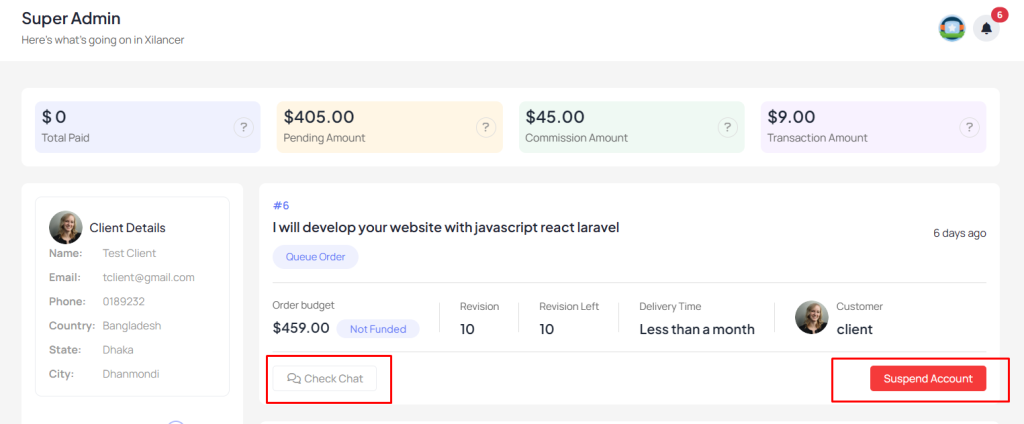Open order number #6 link
Screen dimensions: 1024x424
point(281,206)
